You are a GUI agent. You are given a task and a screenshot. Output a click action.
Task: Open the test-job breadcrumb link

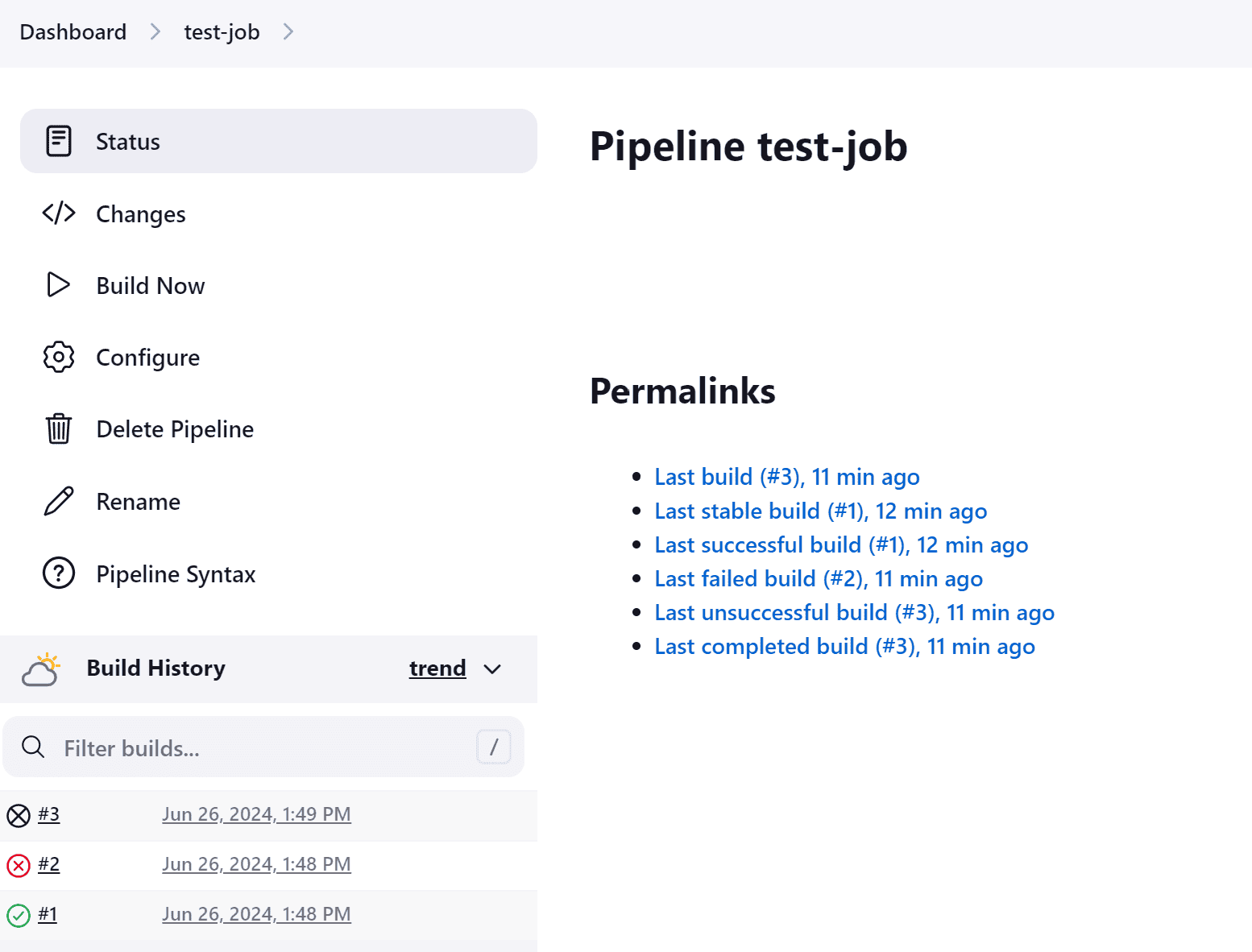click(x=222, y=32)
